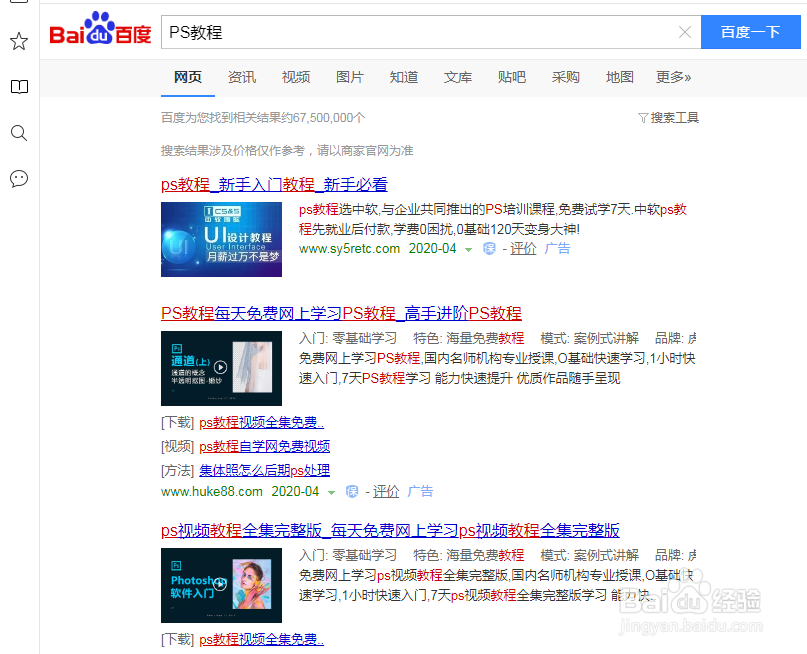Click 评价 link for huke88.com result

tap(386, 491)
